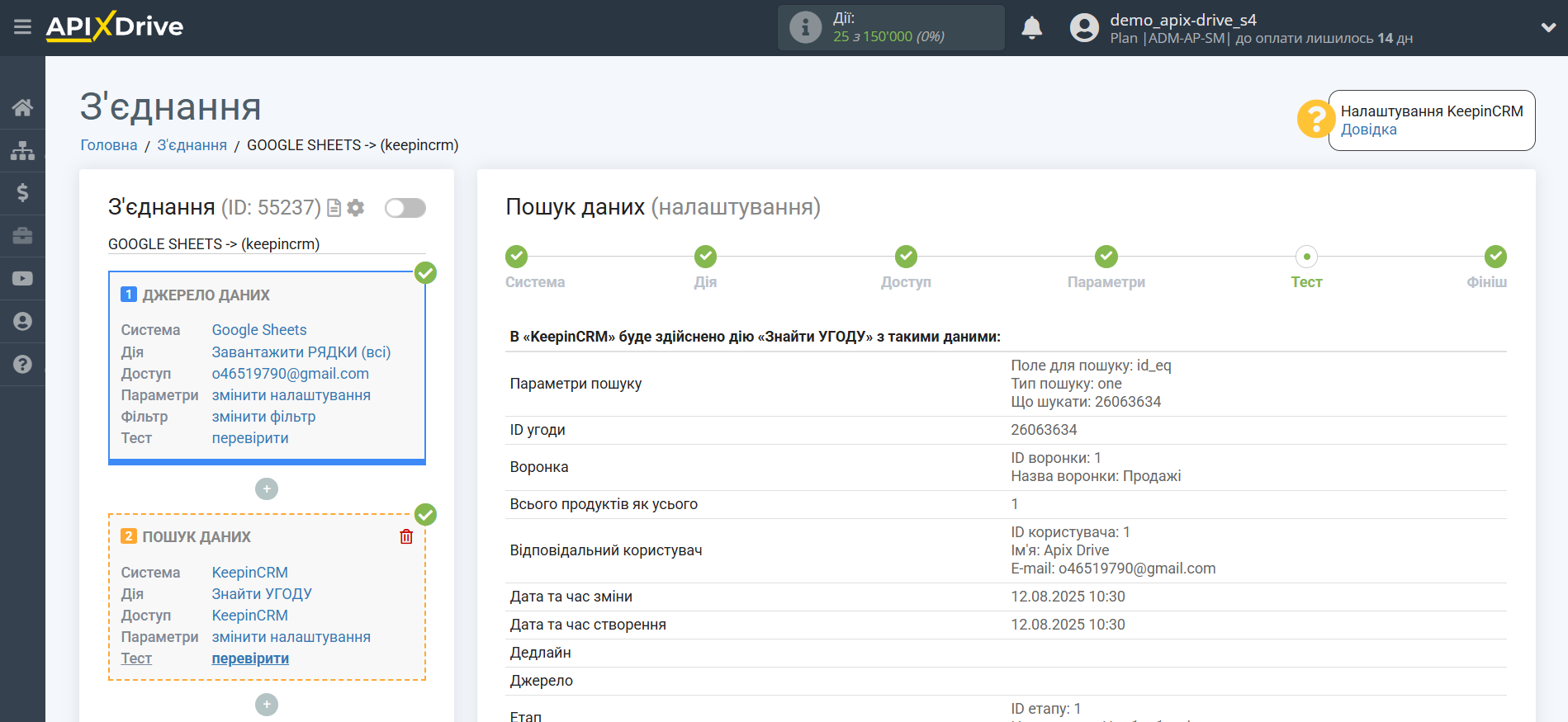Click the actions info icon
The height and width of the screenshot is (722, 1568).
pyautogui.click(x=805, y=27)
